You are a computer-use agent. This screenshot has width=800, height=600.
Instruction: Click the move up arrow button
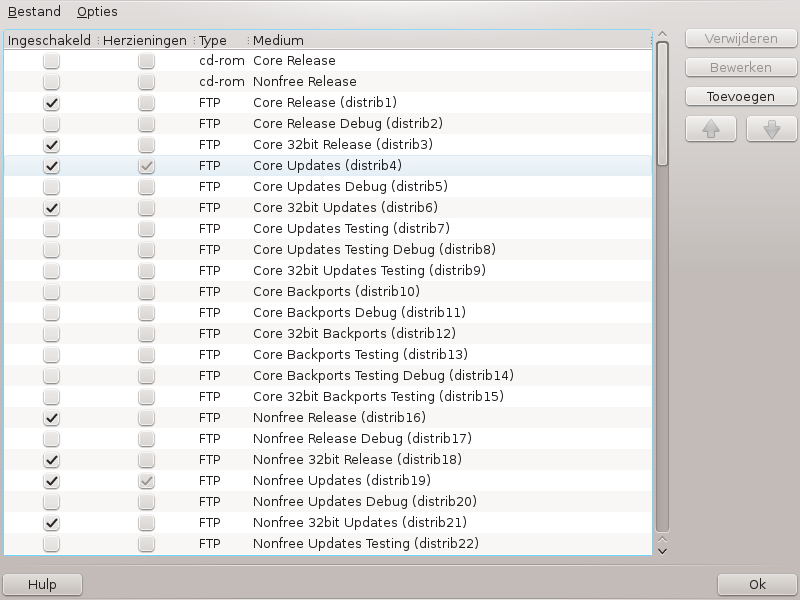(710, 129)
